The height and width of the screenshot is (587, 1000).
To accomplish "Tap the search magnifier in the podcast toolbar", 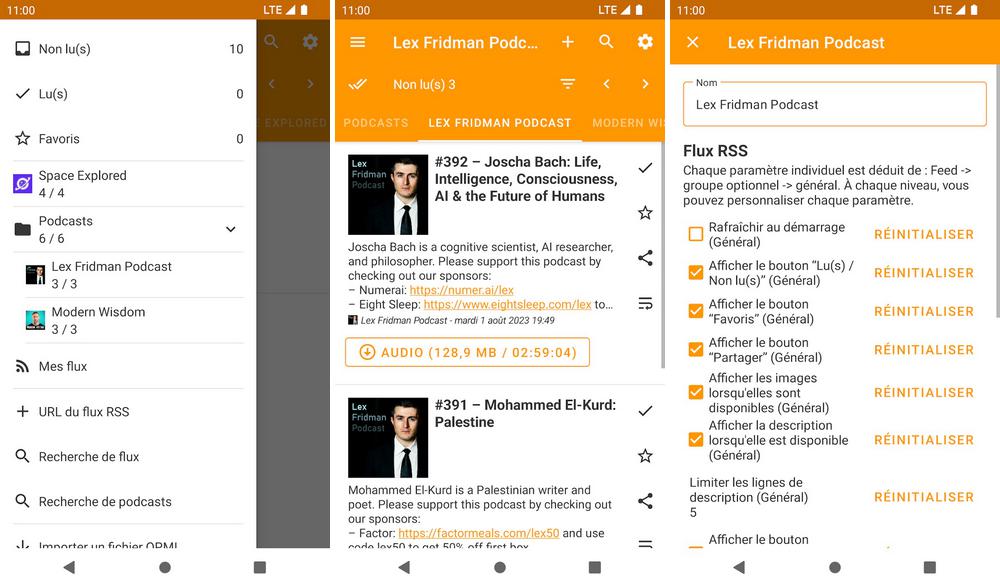I will point(606,42).
